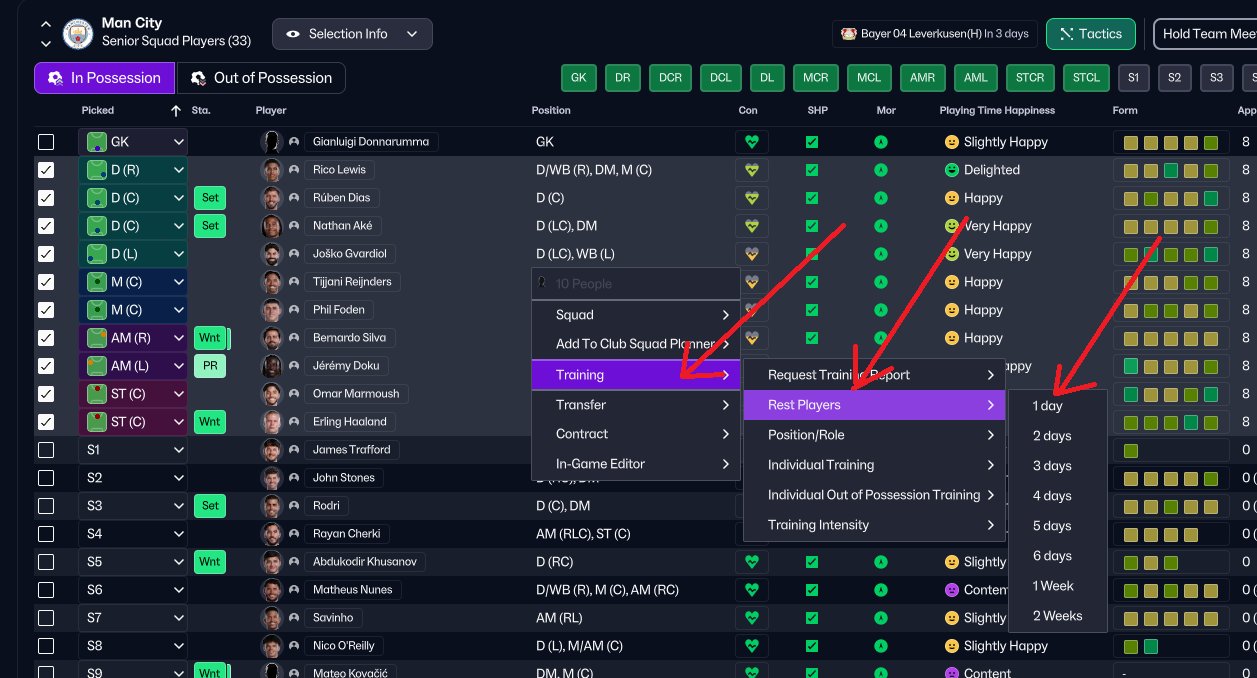Click the happiness smiley for Rico Lewis
1257x678 pixels.
[x=951, y=170]
